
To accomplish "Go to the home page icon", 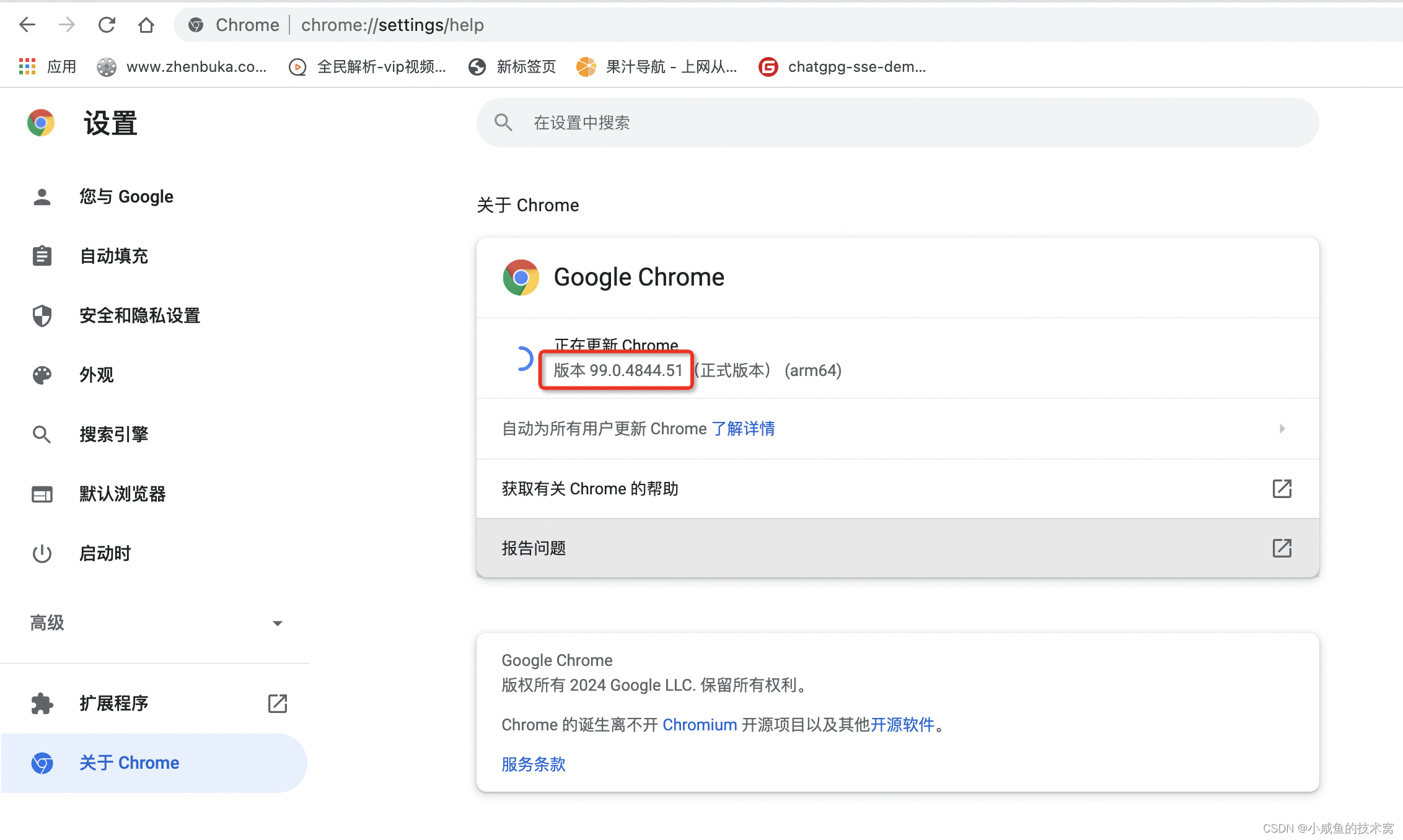I will pos(146,25).
